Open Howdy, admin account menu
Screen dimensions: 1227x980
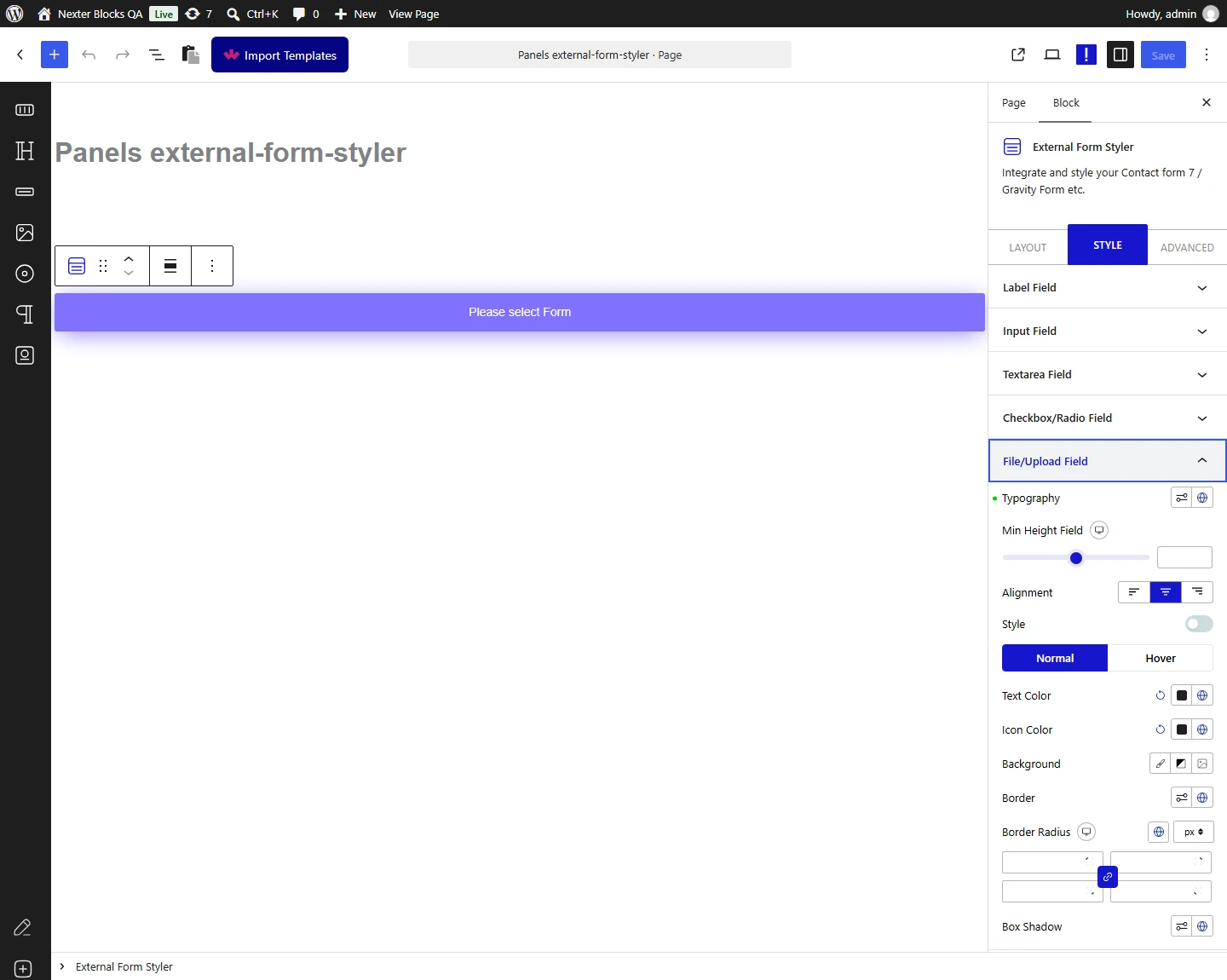coord(1172,14)
